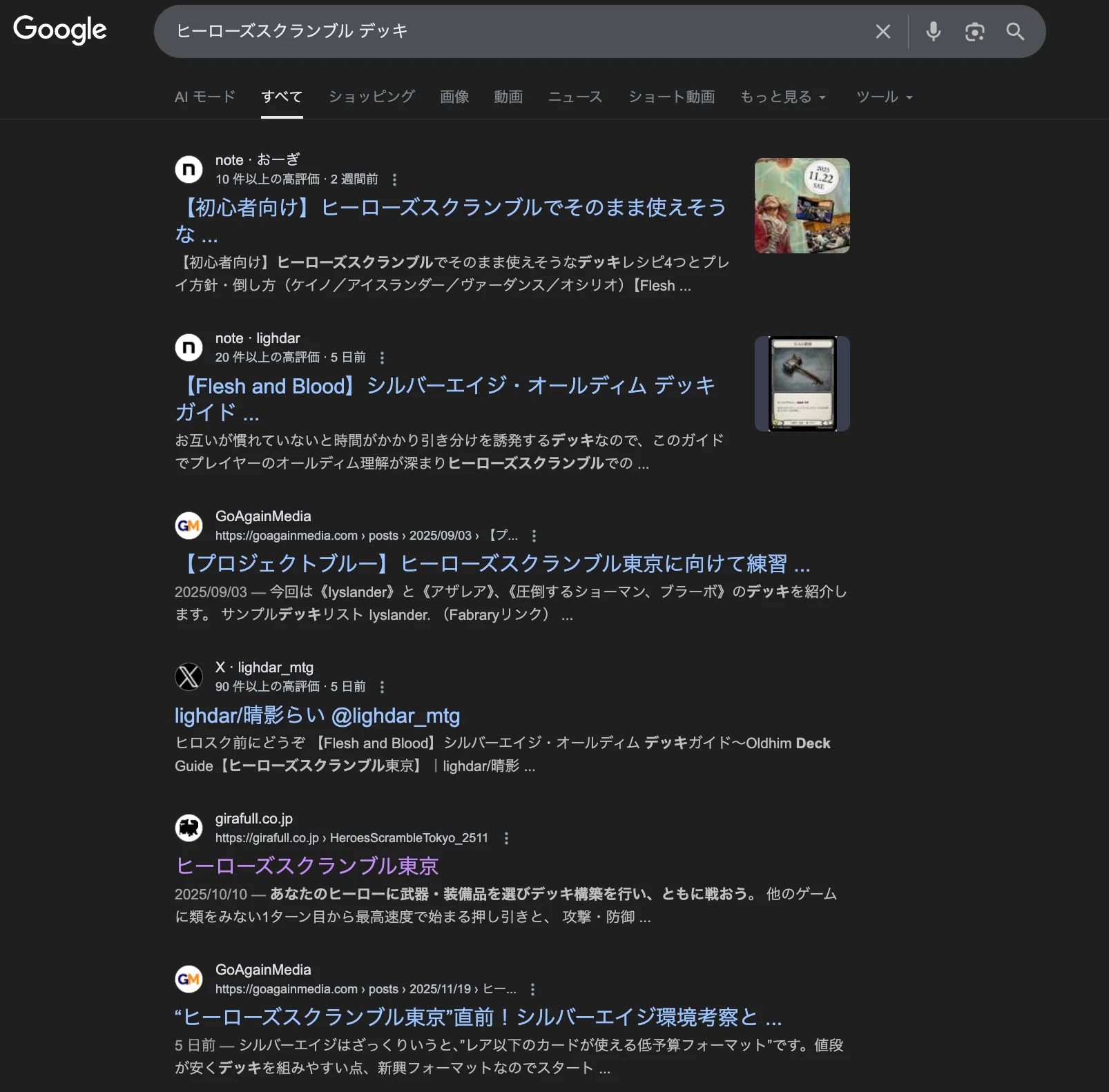Click the magnifying glass search icon
This screenshot has height=1092, width=1109.
pyautogui.click(x=1015, y=31)
